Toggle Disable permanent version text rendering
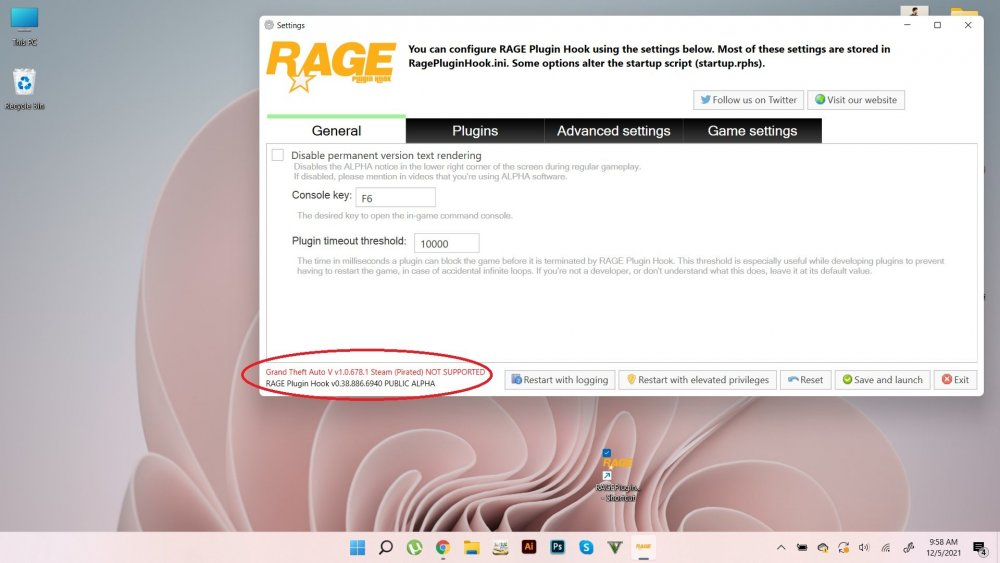The width and height of the screenshot is (1000, 563). [x=277, y=155]
